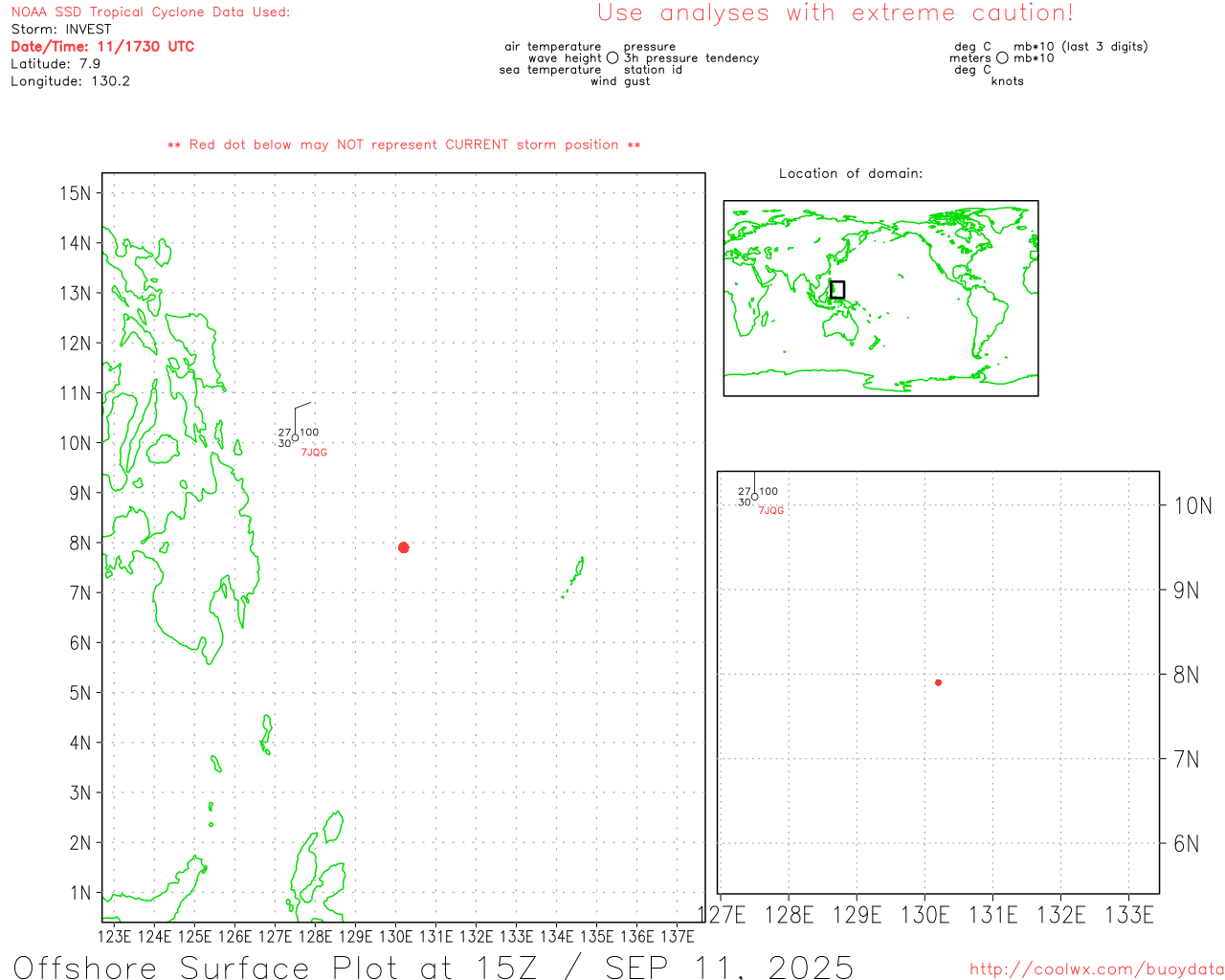Screen dimensions: 1225x980
Task: Click the station legend circle near 'wave height'
Action: click(x=612, y=57)
